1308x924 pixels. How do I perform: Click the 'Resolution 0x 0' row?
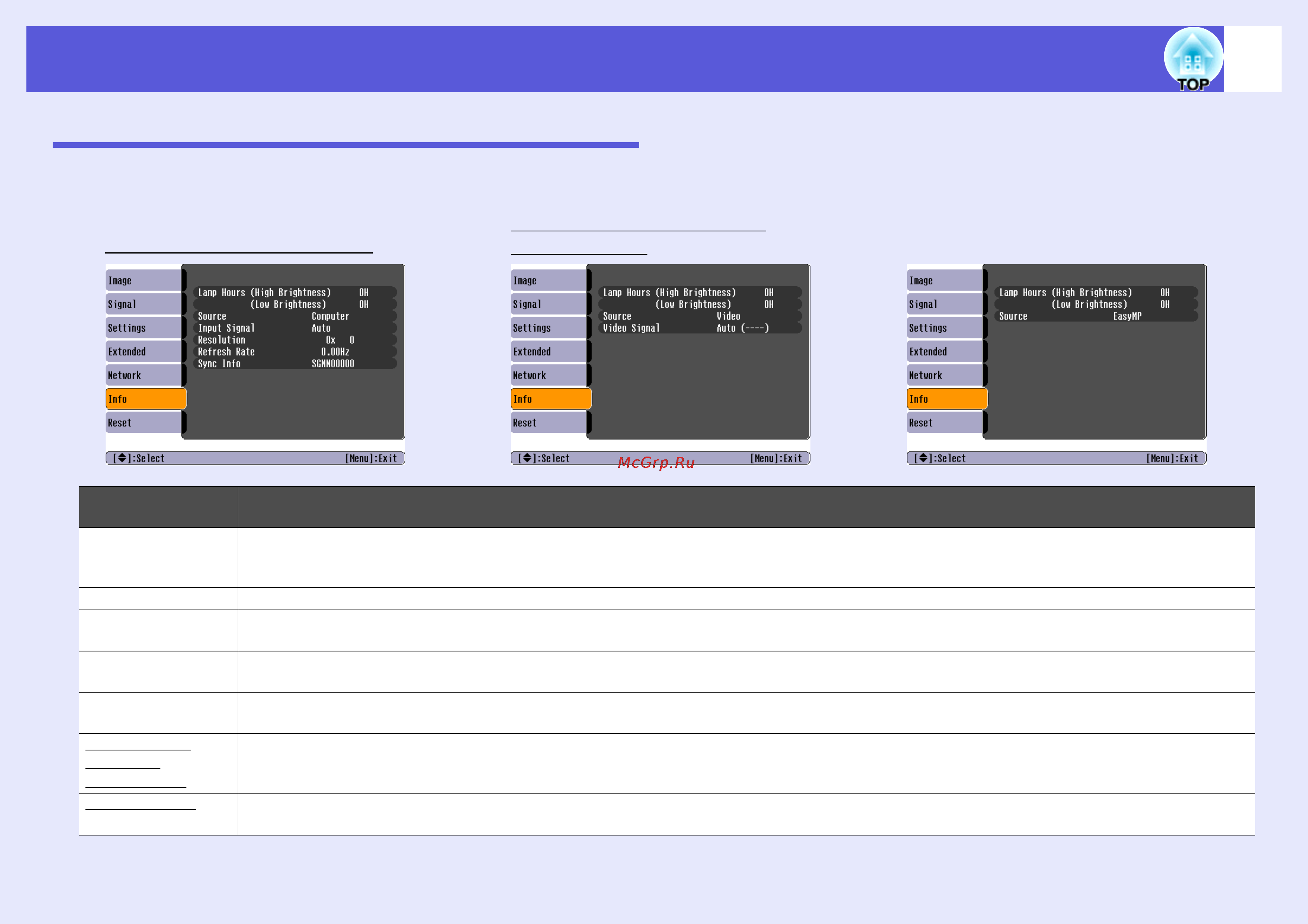295,340
